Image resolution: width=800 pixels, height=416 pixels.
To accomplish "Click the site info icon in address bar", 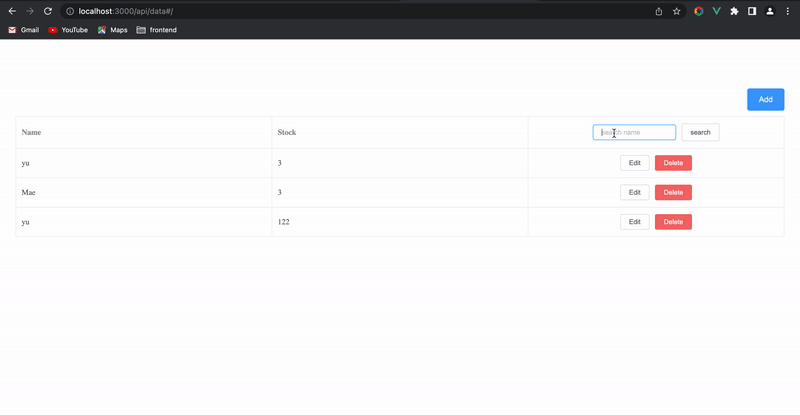I will (x=70, y=11).
